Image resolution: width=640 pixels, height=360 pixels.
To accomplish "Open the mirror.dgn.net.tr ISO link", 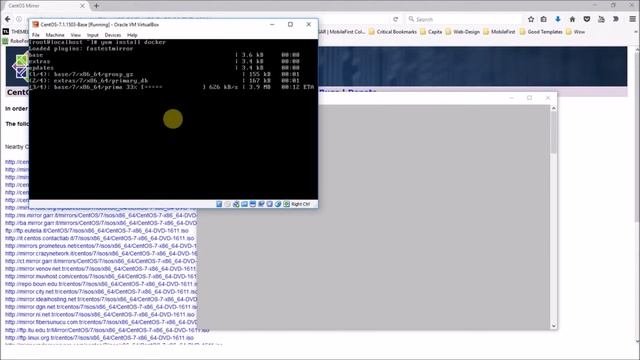I will click(100, 307).
